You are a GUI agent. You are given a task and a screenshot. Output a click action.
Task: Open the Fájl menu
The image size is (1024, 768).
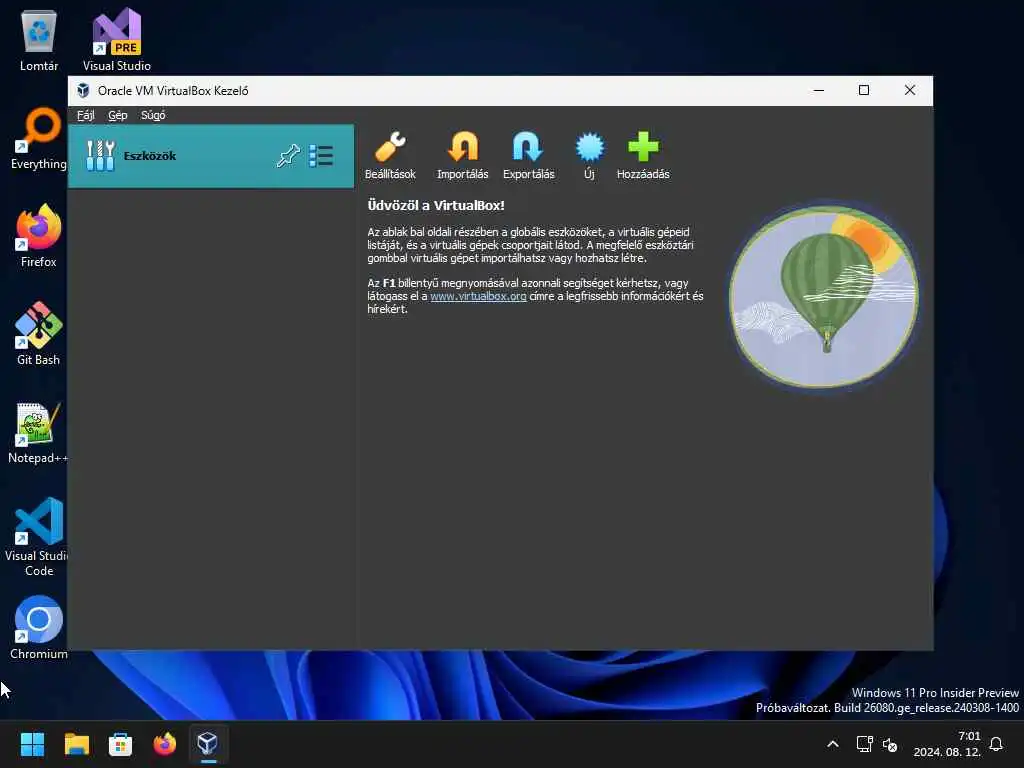click(86, 115)
